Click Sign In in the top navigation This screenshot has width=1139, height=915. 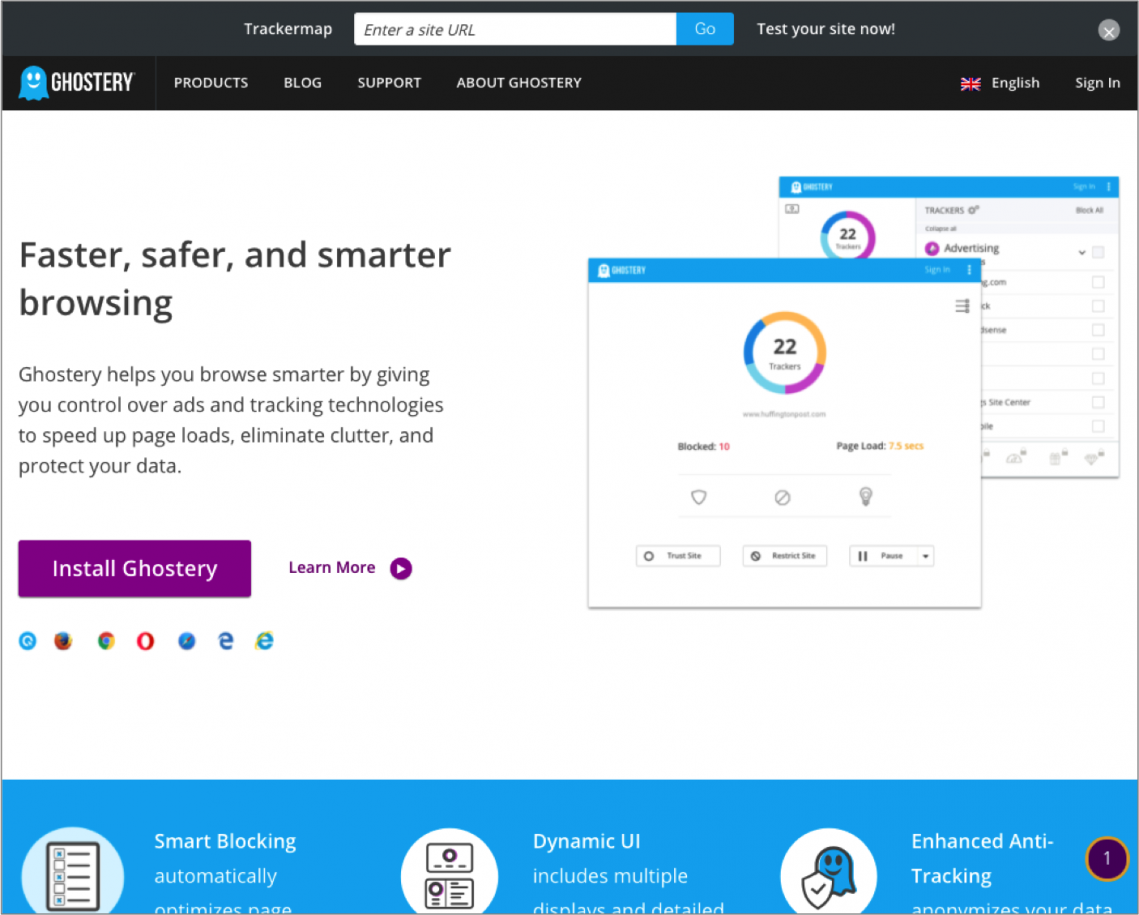point(1097,83)
